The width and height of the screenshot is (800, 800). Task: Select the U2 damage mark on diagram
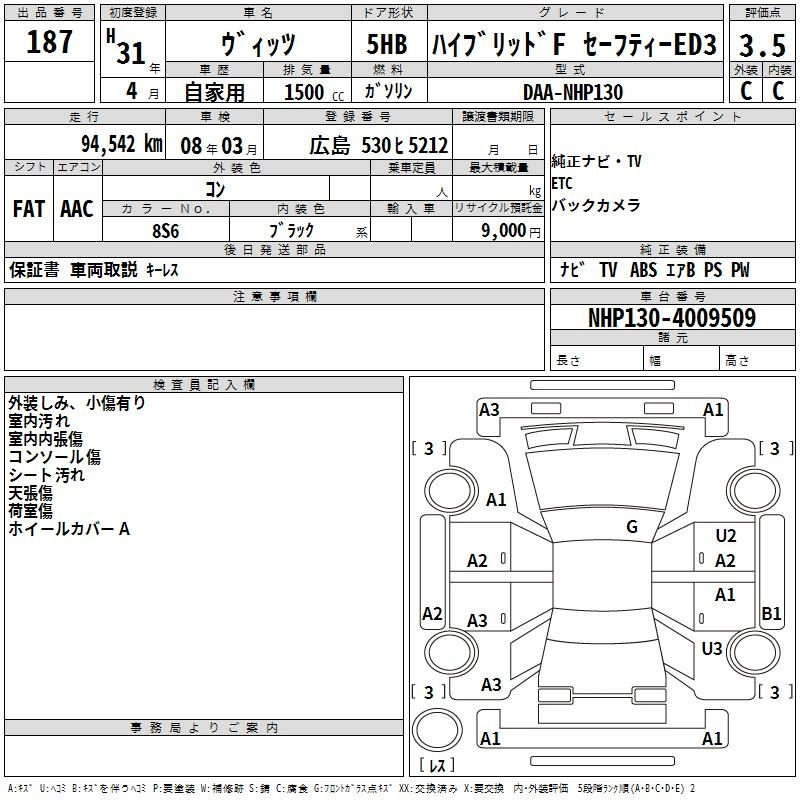[725, 537]
